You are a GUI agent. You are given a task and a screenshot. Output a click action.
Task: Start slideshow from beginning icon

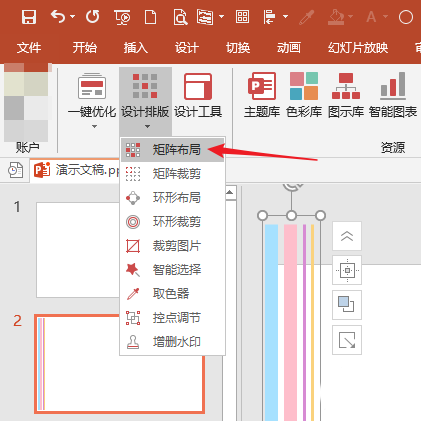[122, 17]
